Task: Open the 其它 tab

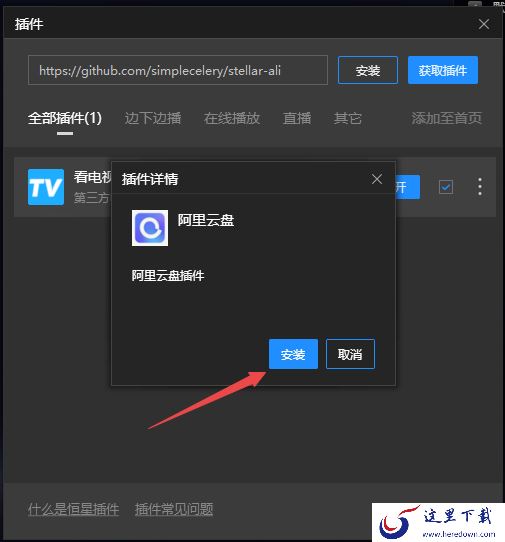Action: (347, 119)
